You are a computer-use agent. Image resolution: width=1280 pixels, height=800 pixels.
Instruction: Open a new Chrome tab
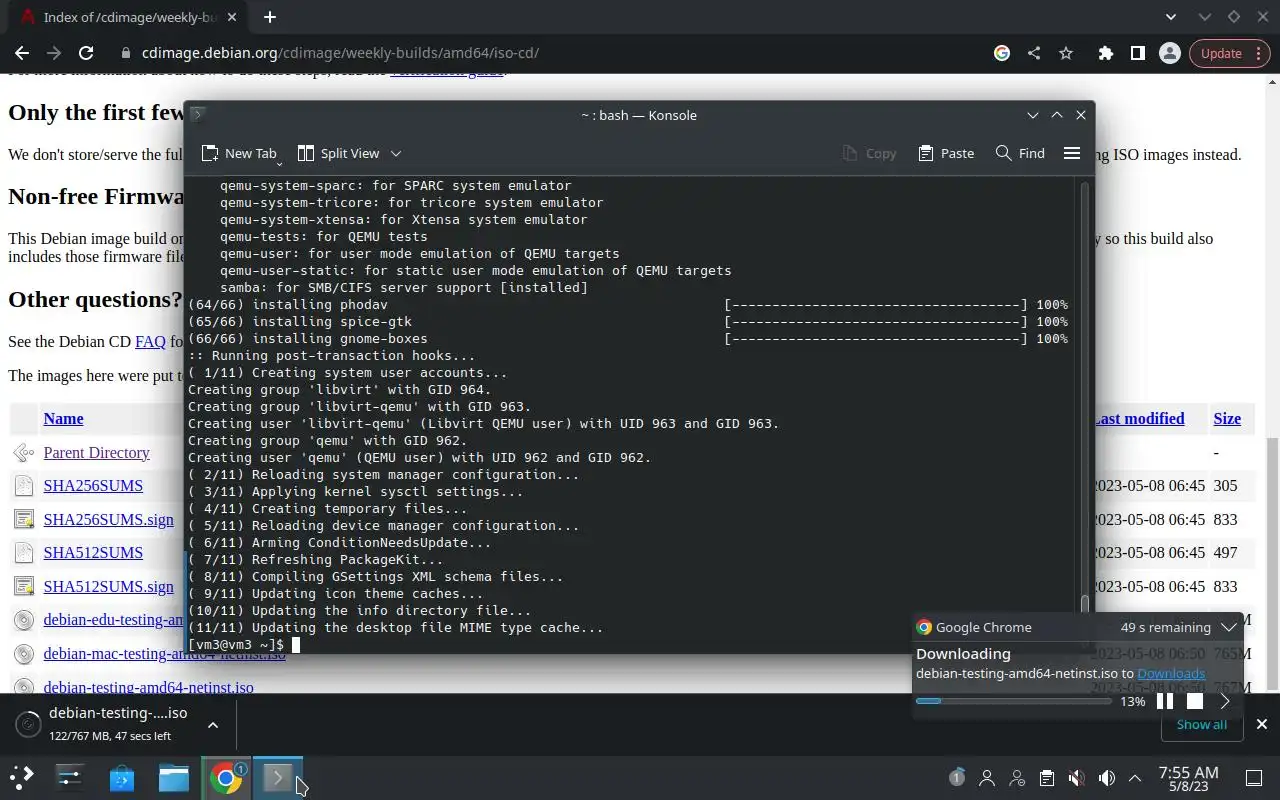(x=270, y=17)
